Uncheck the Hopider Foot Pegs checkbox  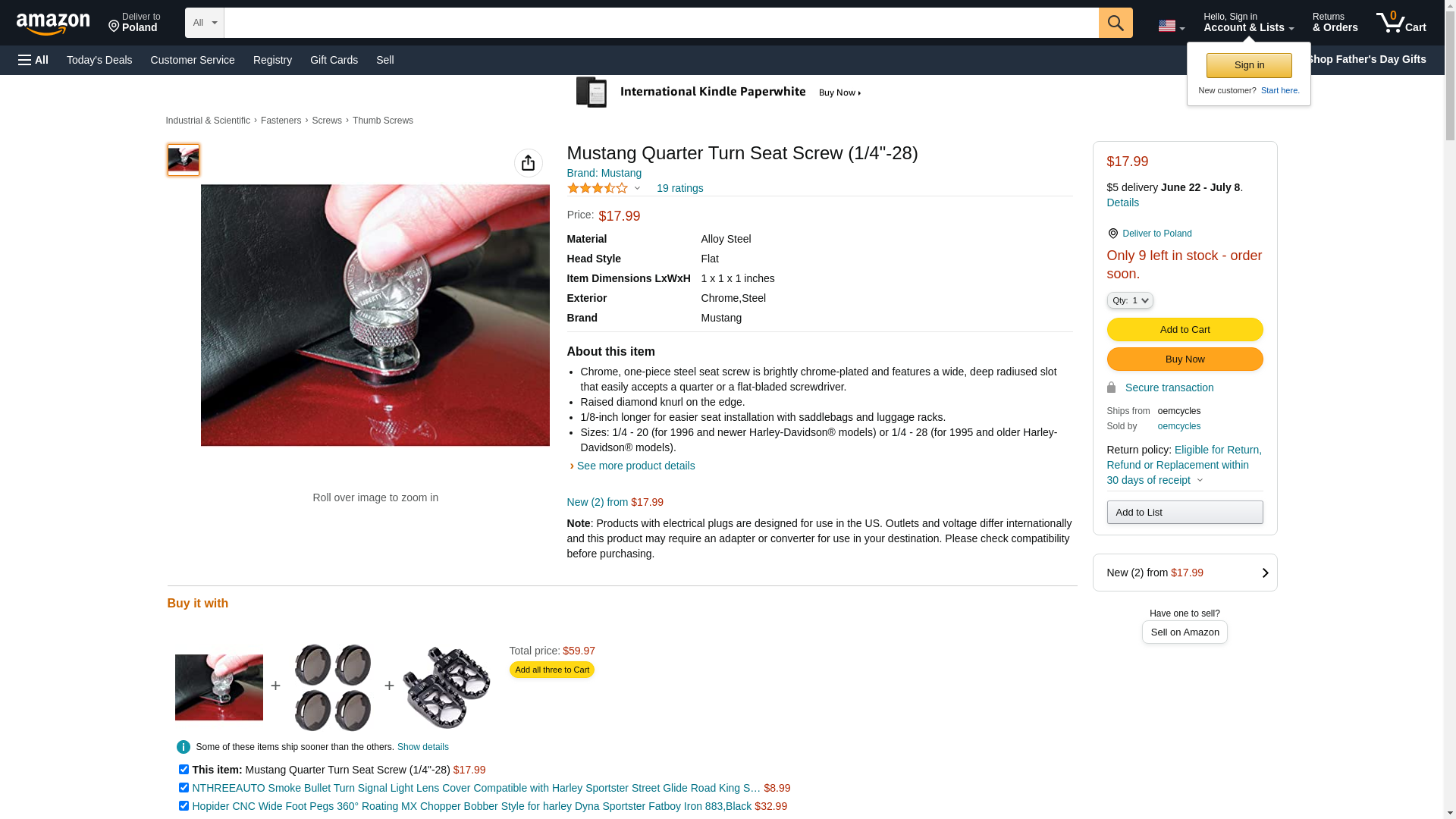184,805
